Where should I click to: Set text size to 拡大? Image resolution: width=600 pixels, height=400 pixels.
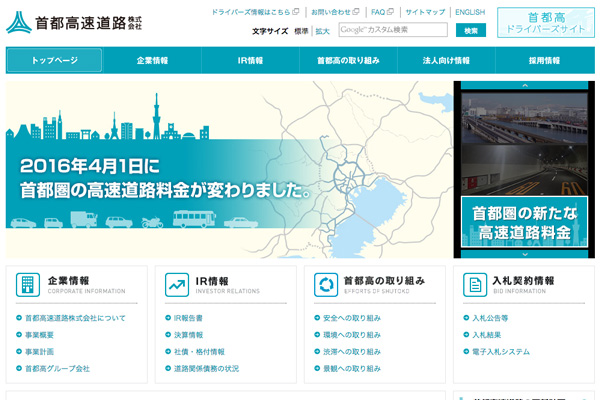322,31
